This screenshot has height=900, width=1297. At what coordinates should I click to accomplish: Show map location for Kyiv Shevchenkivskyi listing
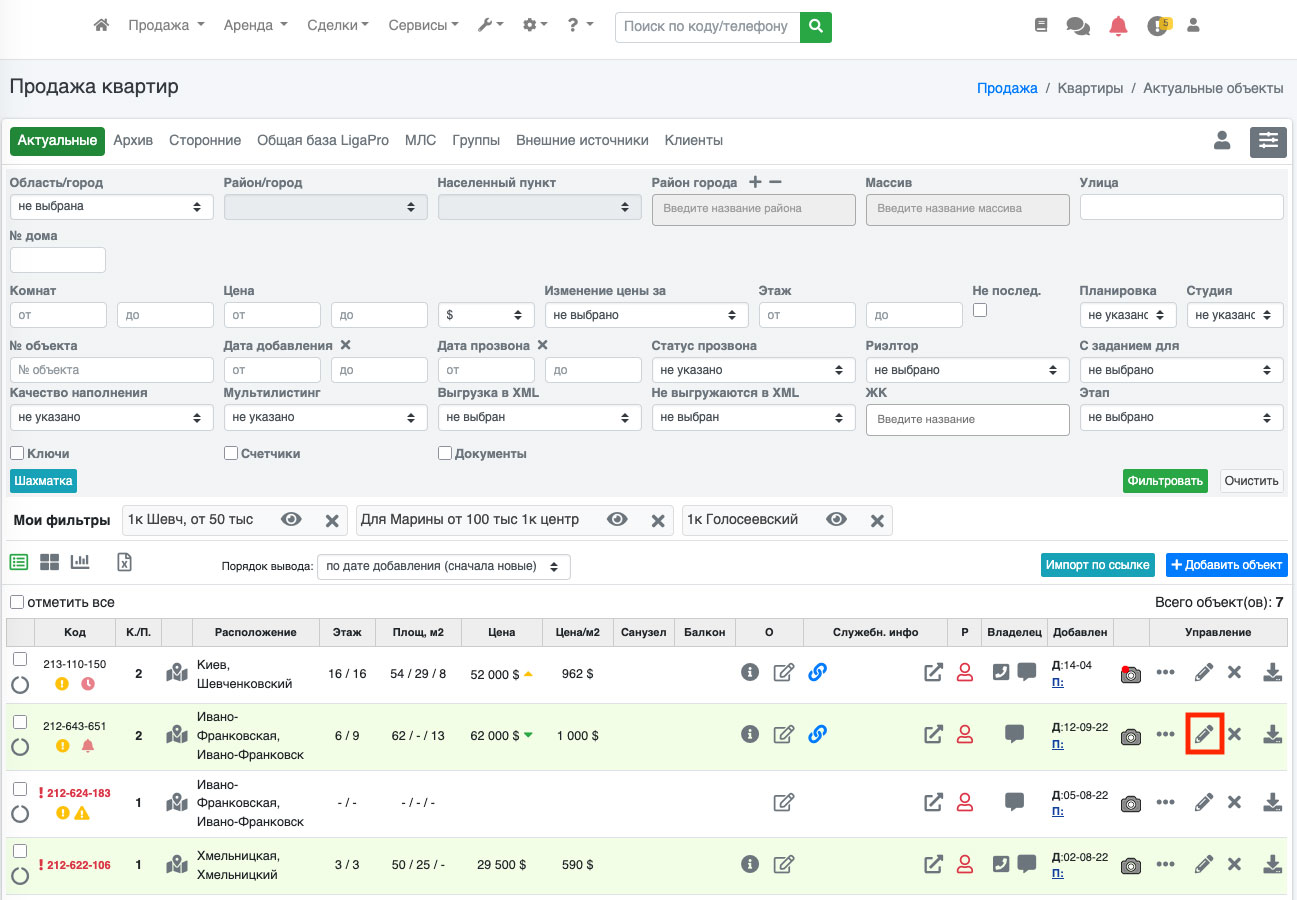[x=177, y=674]
